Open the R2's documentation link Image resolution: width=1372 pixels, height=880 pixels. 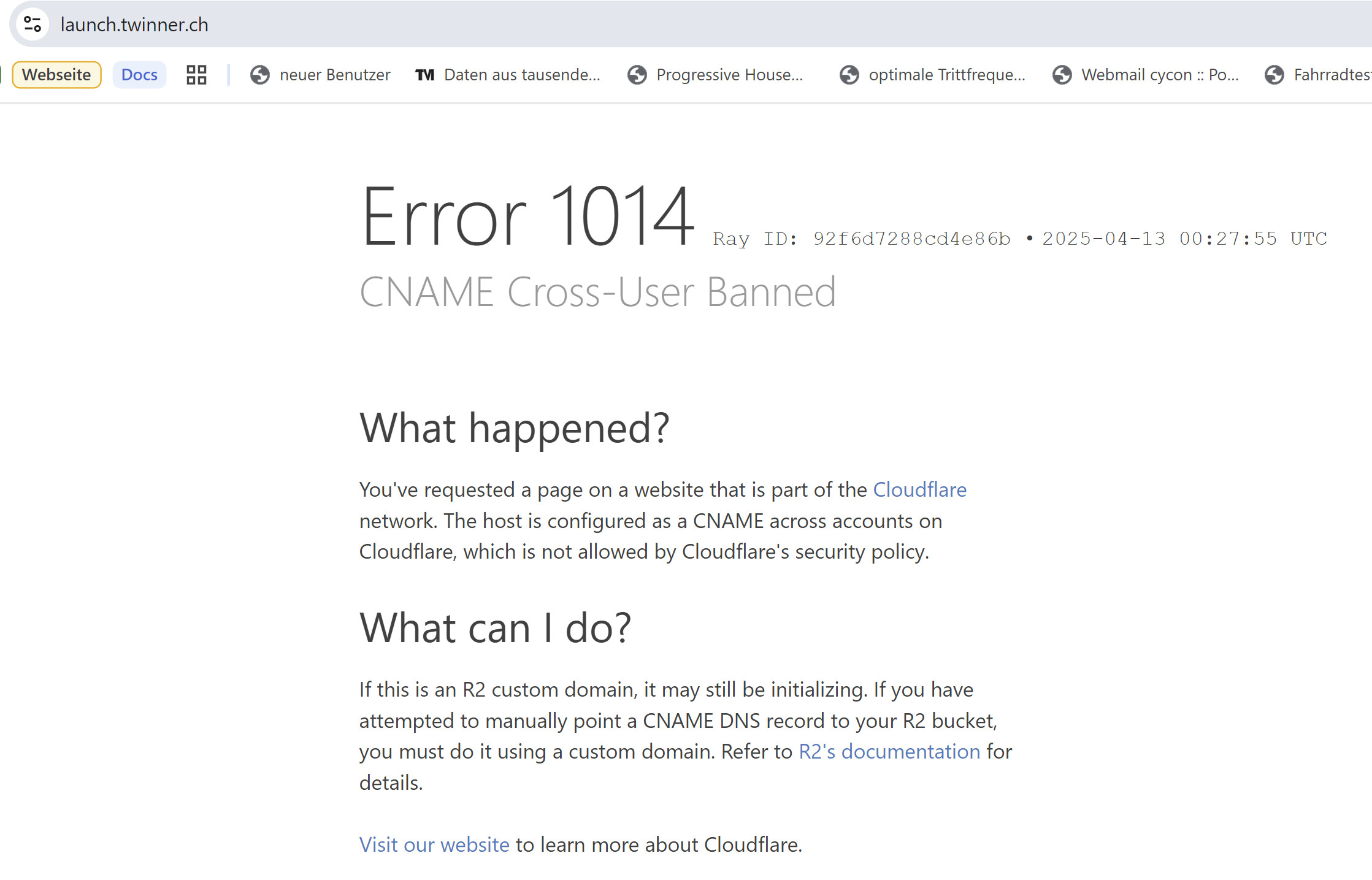889,751
